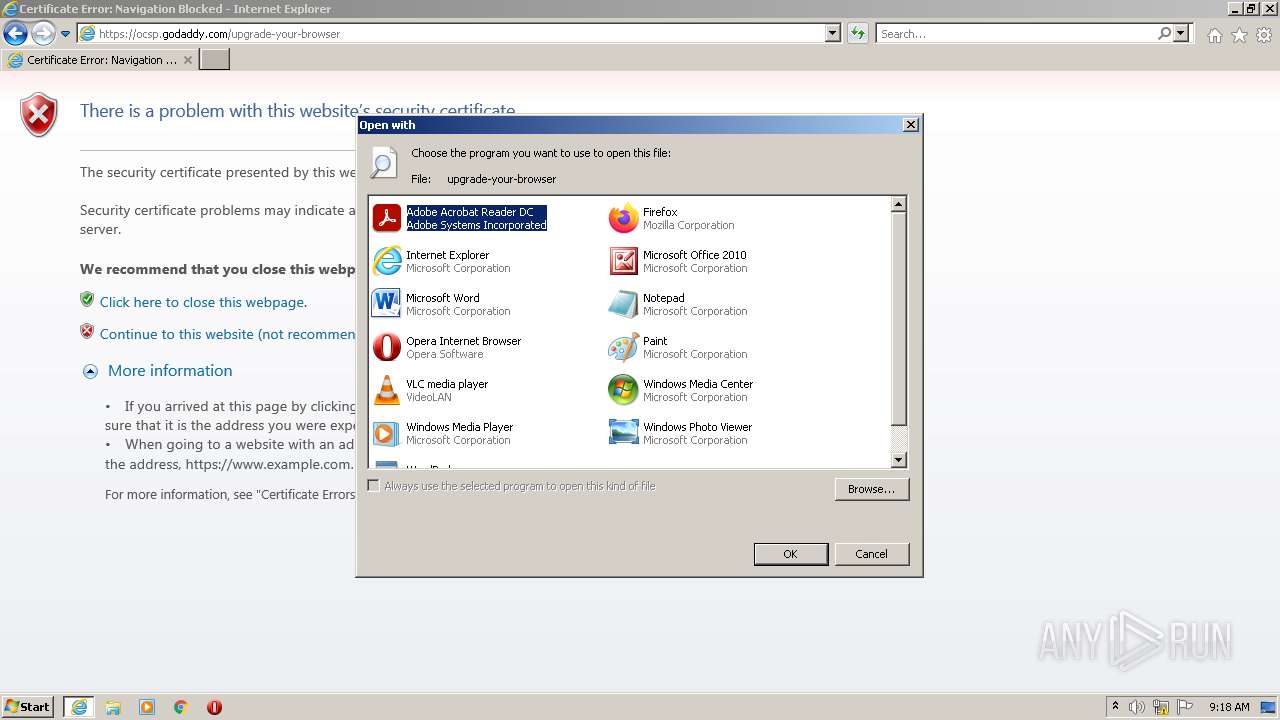Go back with the browser Back arrow
1280x720 pixels.
coord(15,34)
